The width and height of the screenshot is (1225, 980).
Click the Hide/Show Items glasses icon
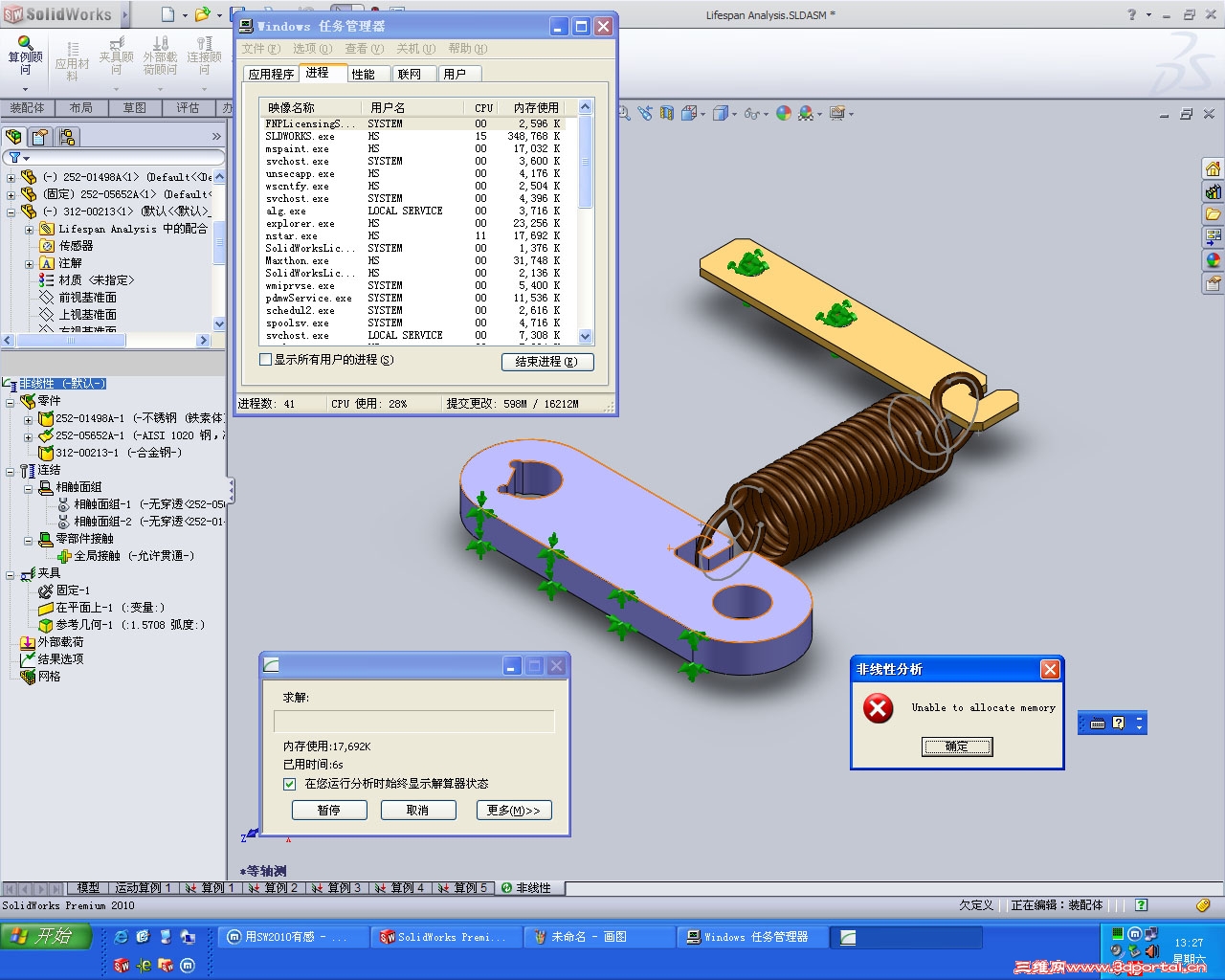tap(752, 113)
